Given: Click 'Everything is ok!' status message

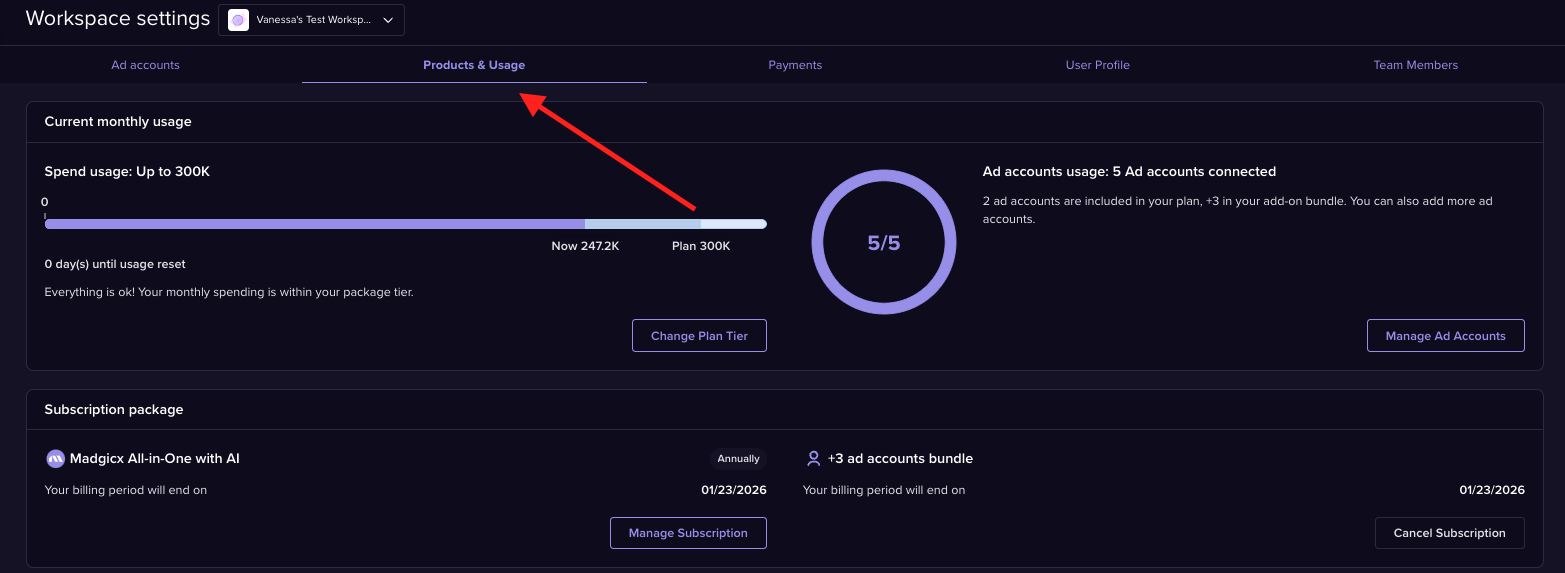Looking at the screenshot, I should pos(229,293).
